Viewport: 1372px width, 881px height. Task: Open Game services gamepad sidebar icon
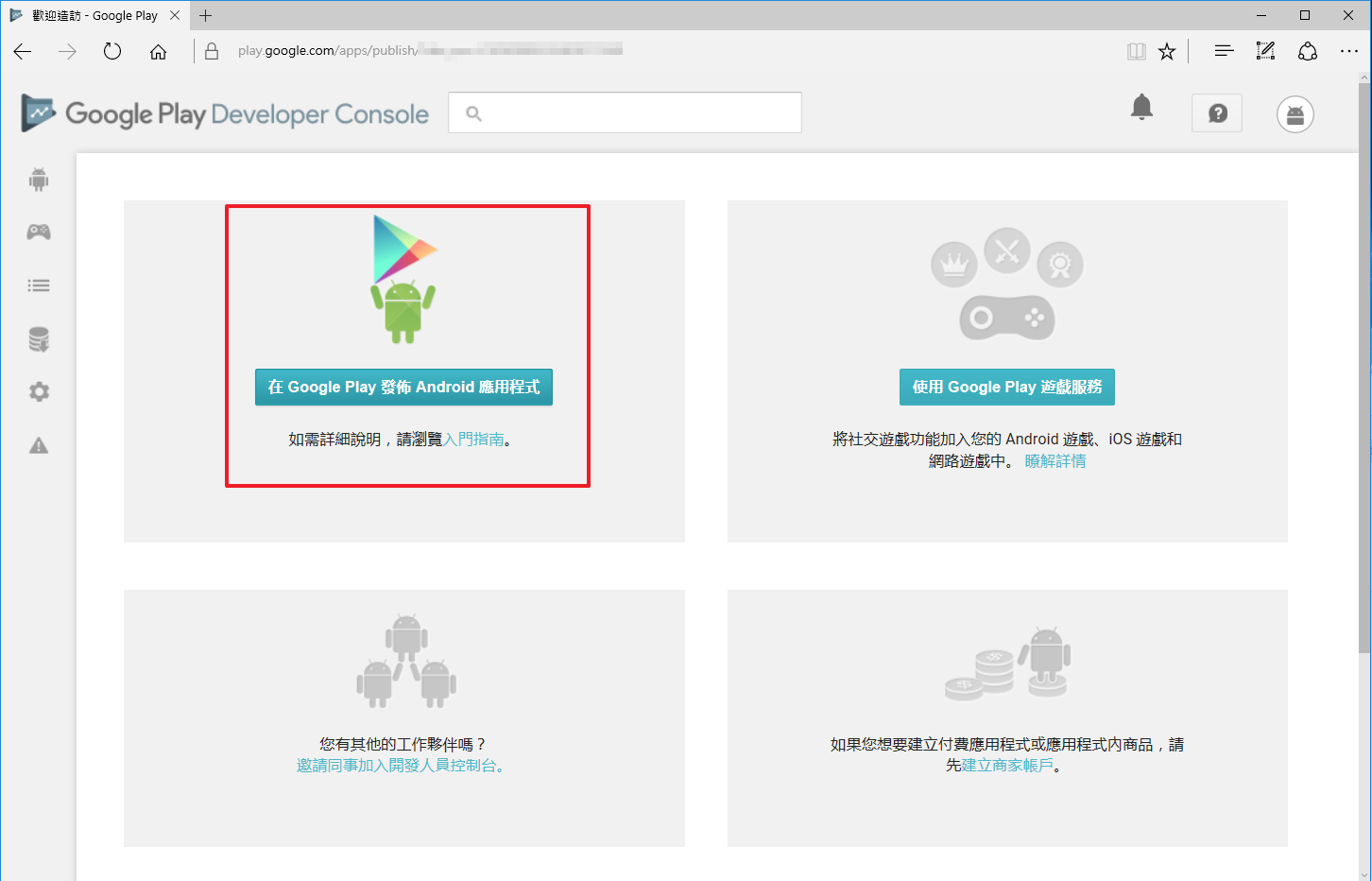39,232
